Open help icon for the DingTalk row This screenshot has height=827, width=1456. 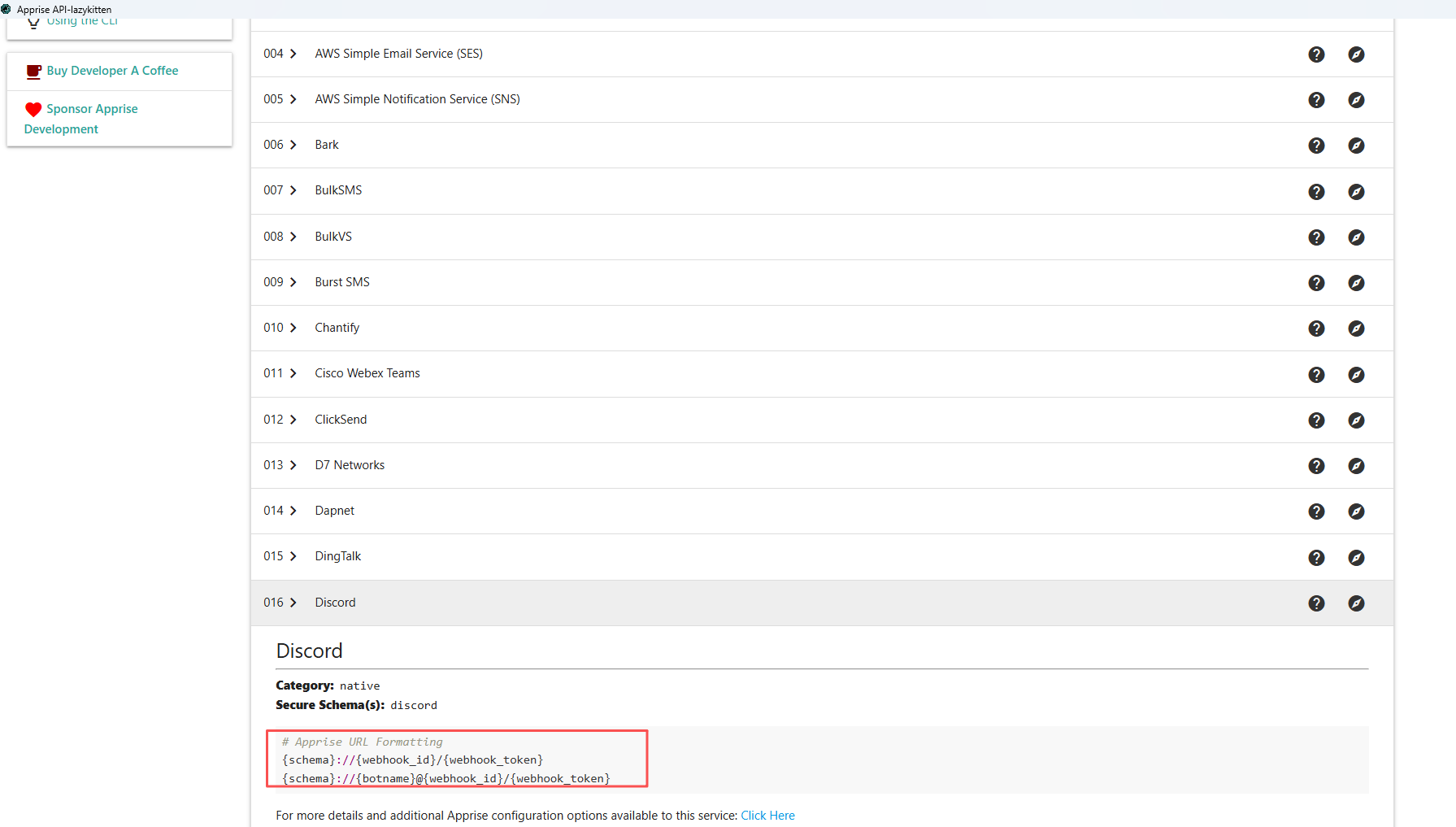(1316, 558)
